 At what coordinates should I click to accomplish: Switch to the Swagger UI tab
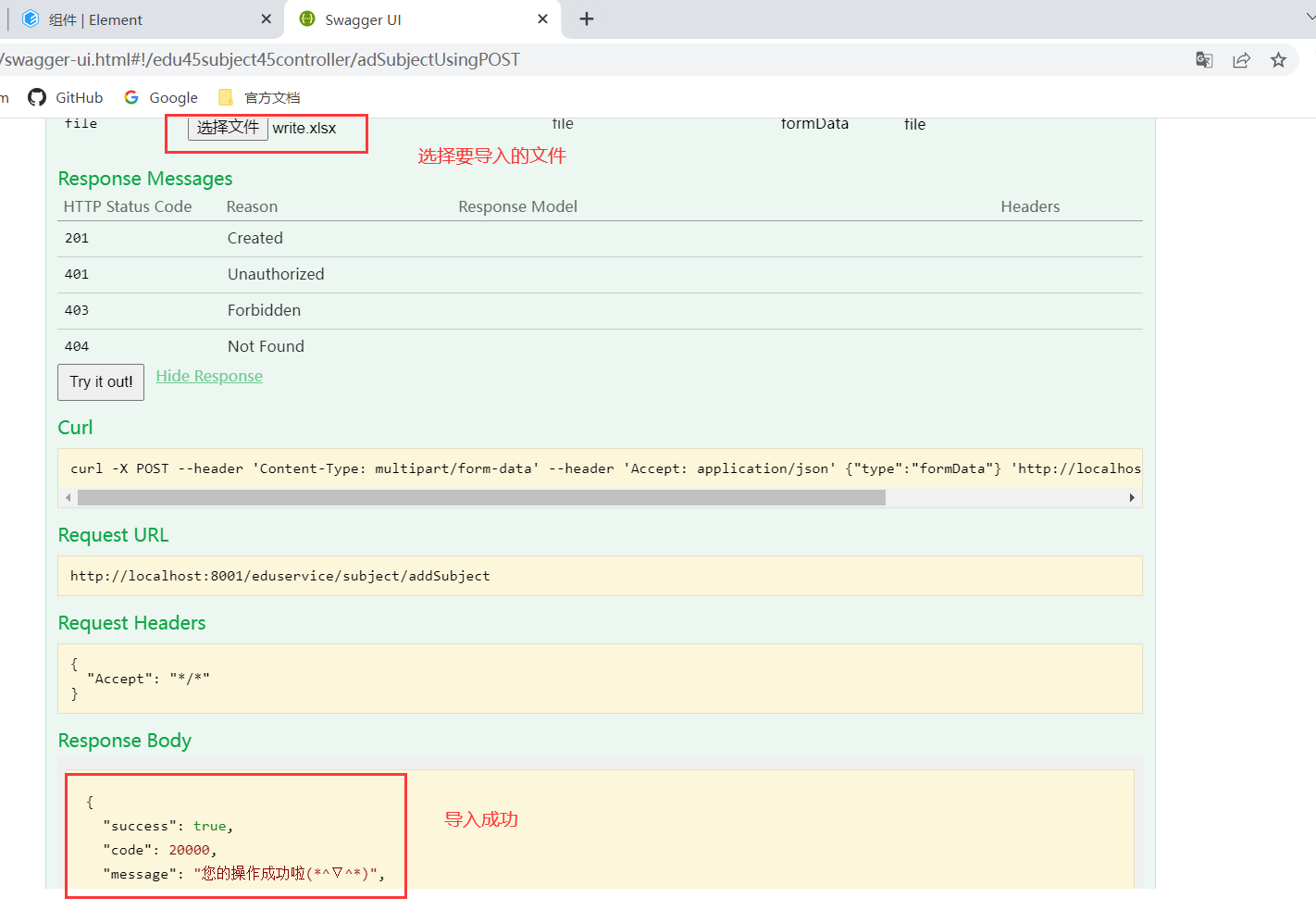click(423, 19)
